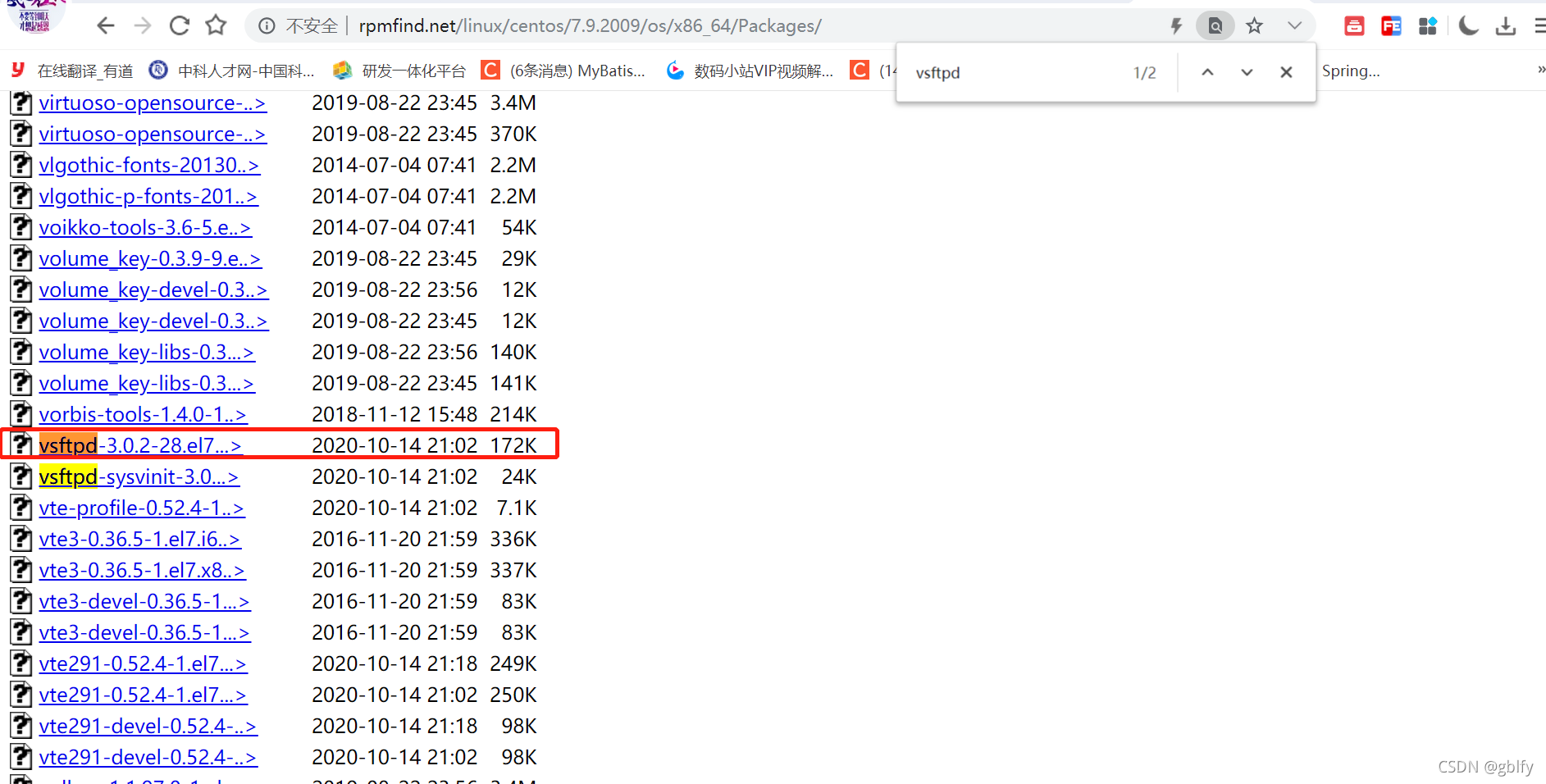Open the vsftpd-sysvinit-3.0 package link

pyautogui.click(x=139, y=476)
